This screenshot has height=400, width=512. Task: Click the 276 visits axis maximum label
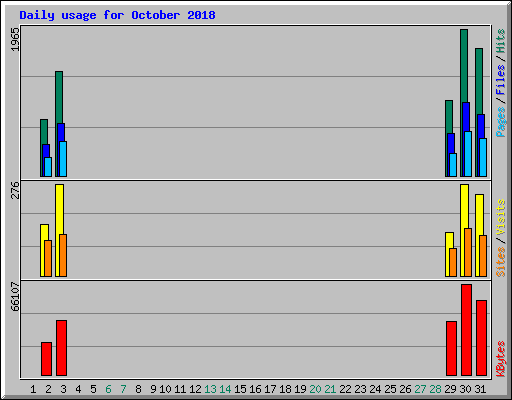15,190
